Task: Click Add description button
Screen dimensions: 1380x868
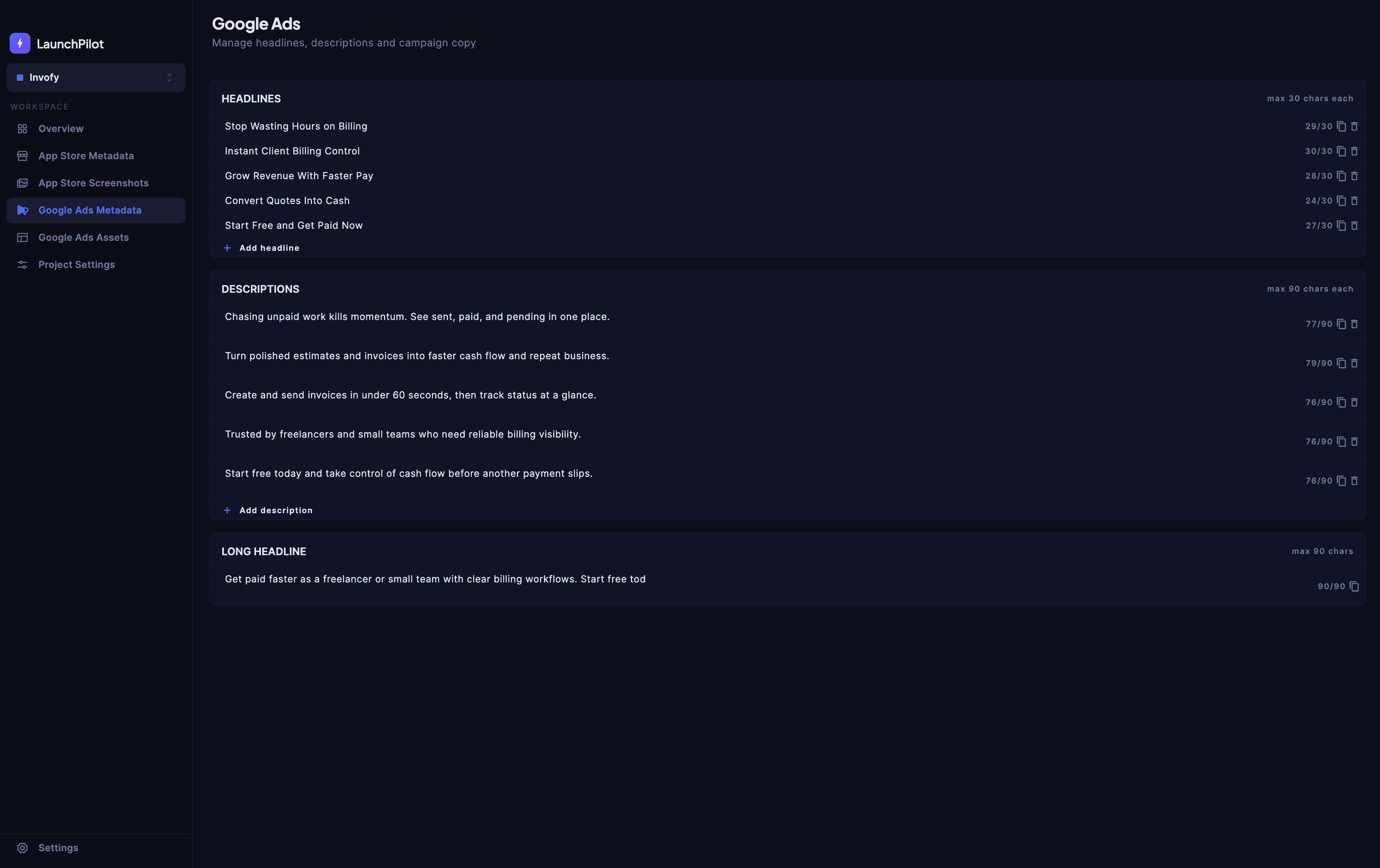Action: [268, 510]
